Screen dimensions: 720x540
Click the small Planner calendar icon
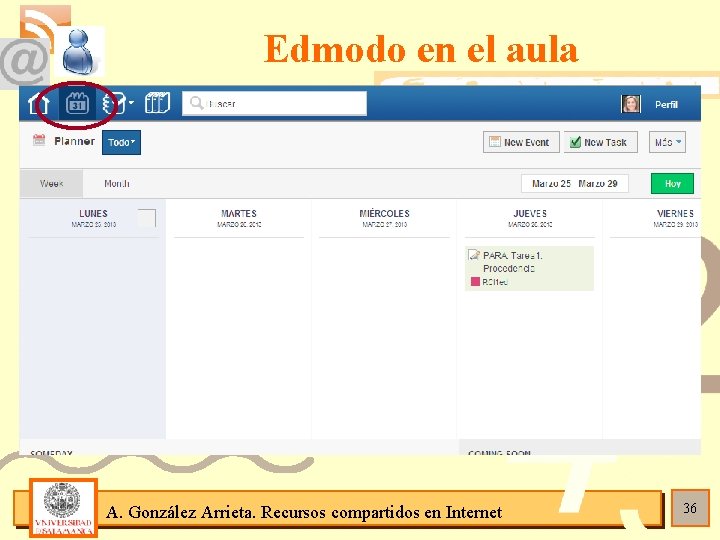39,140
